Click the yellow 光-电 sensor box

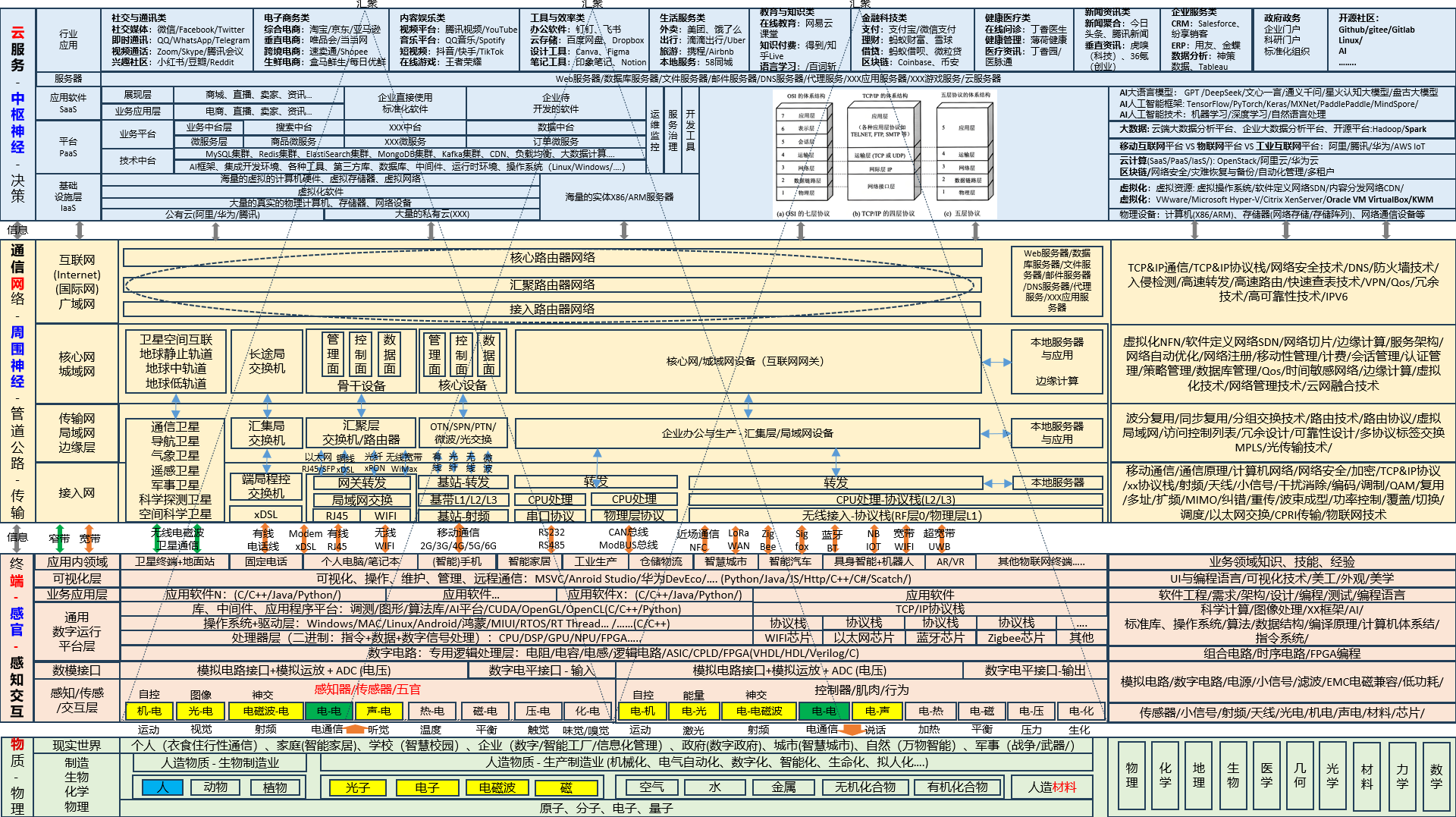pyautogui.click(x=200, y=711)
